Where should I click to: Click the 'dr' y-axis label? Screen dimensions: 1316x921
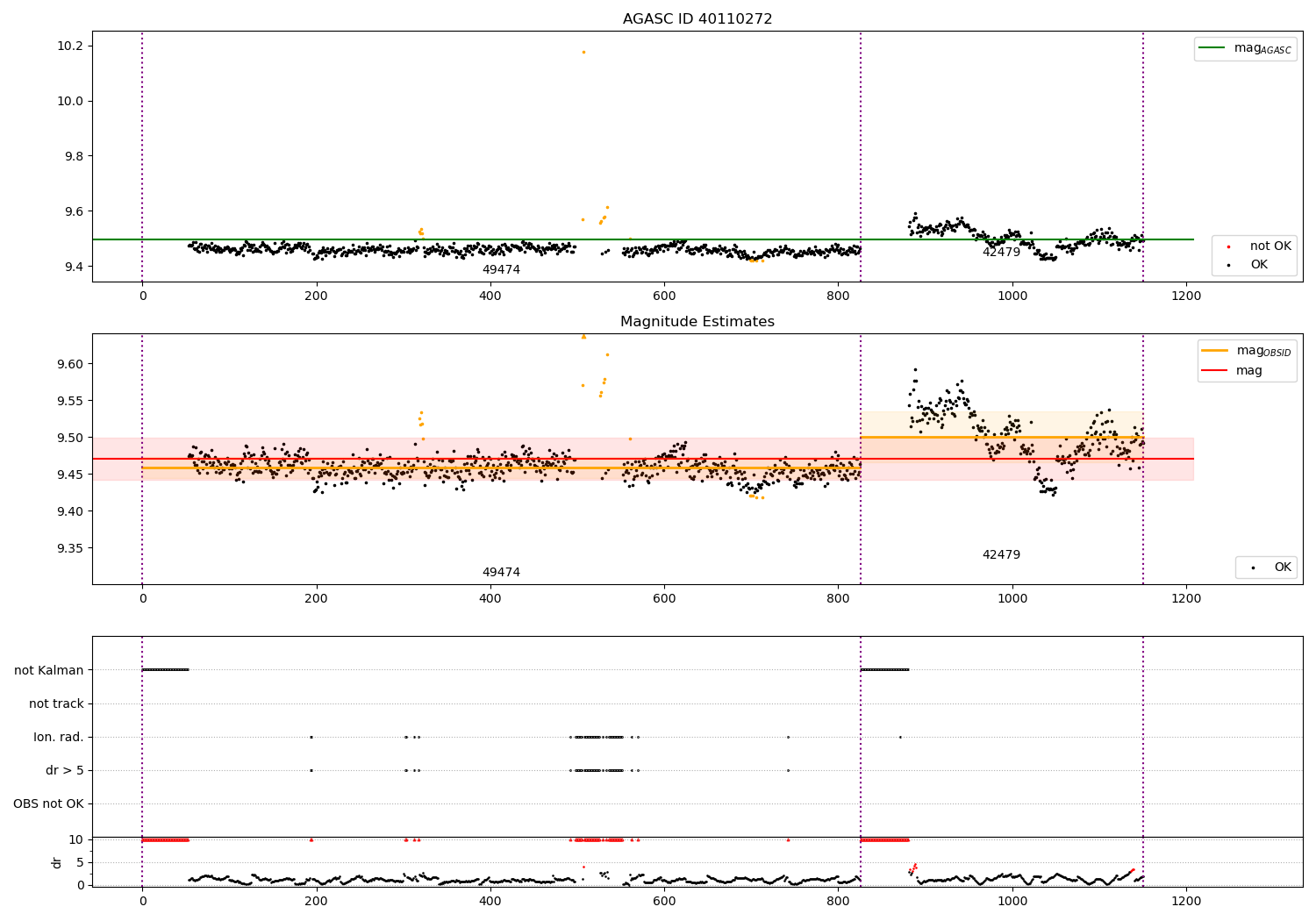point(57,862)
